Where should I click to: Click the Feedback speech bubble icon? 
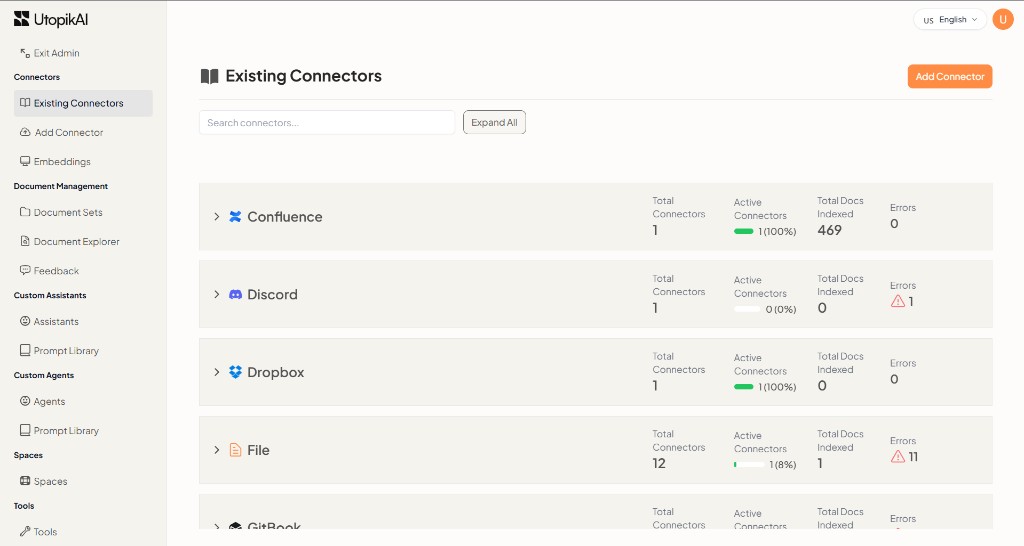[25, 270]
